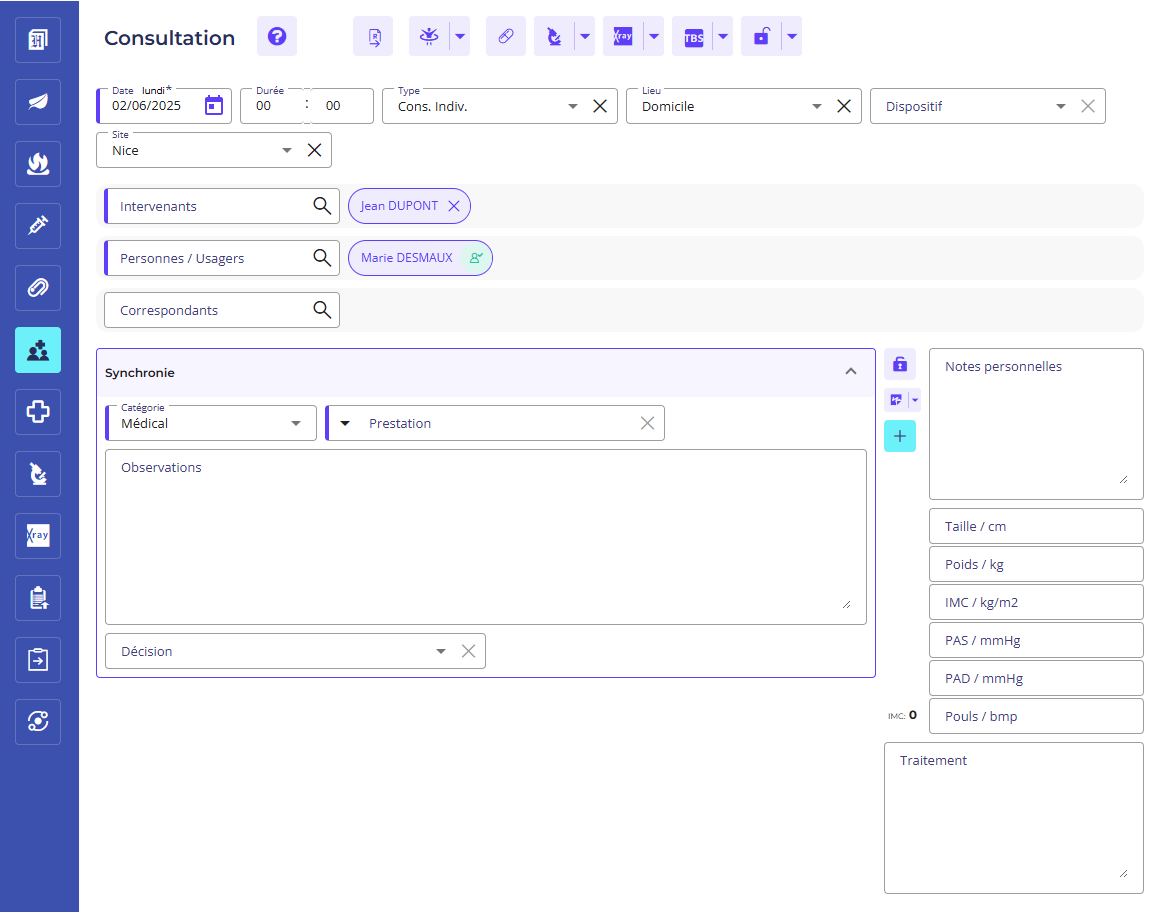Click the open padlock icon in the top toolbar
Image resolution: width=1154 pixels, height=912 pixels.
(x=762, y=36)
